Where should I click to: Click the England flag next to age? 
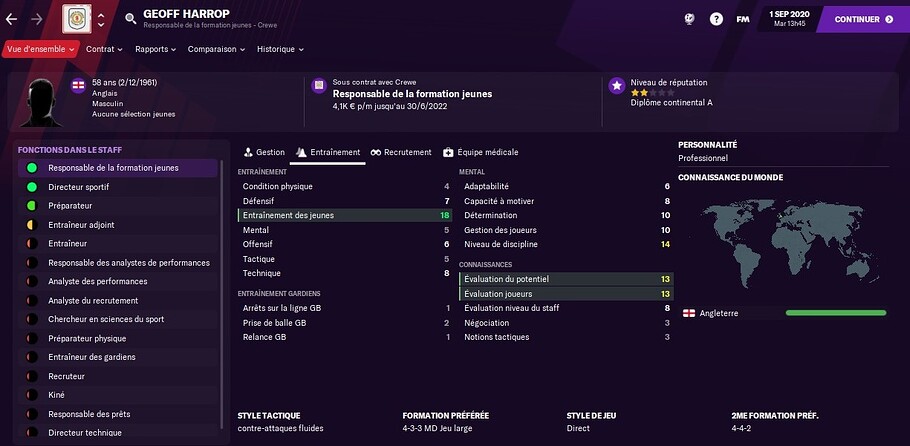click(76, 83)
